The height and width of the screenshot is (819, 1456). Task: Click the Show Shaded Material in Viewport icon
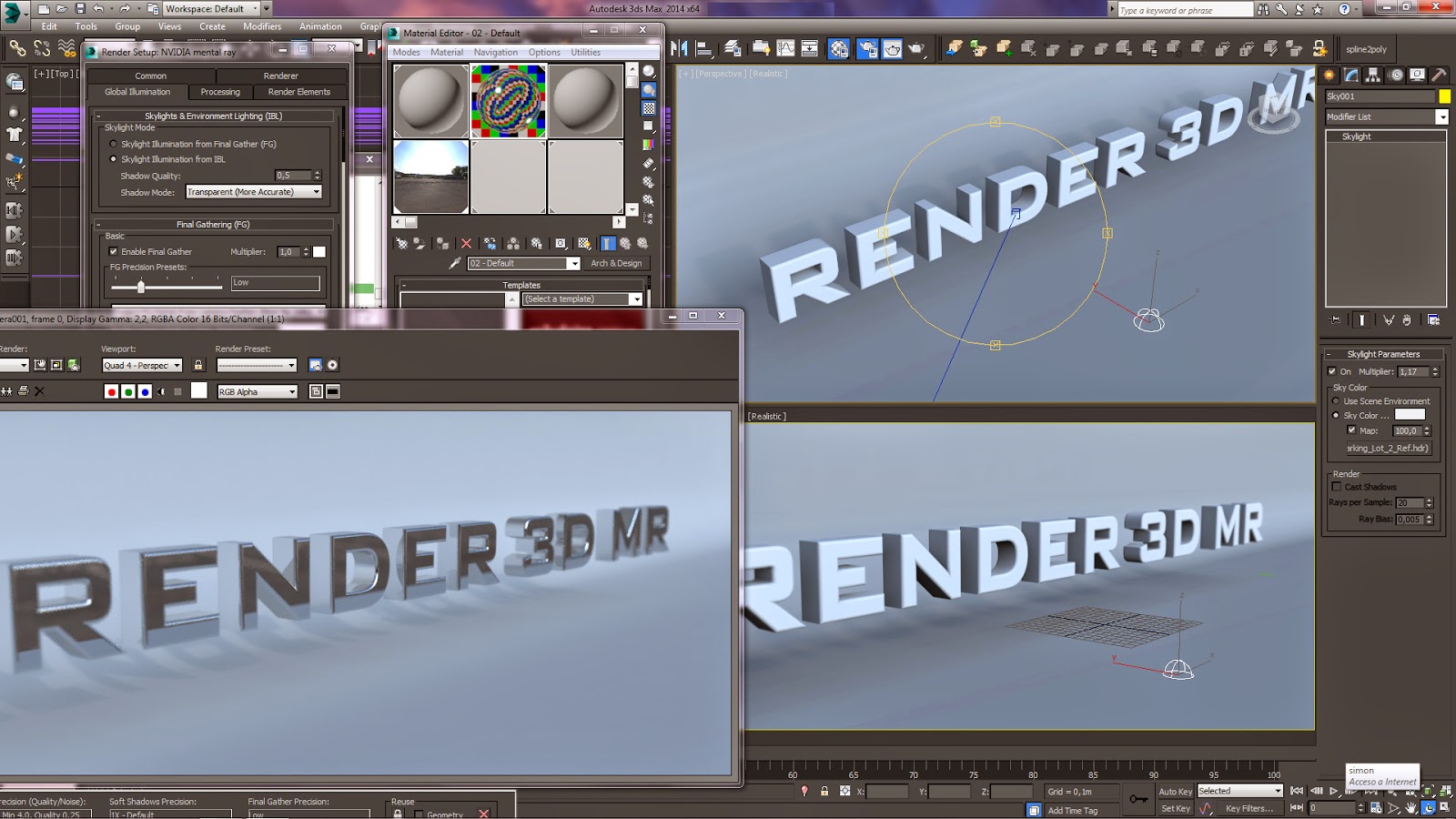[584, 243]
